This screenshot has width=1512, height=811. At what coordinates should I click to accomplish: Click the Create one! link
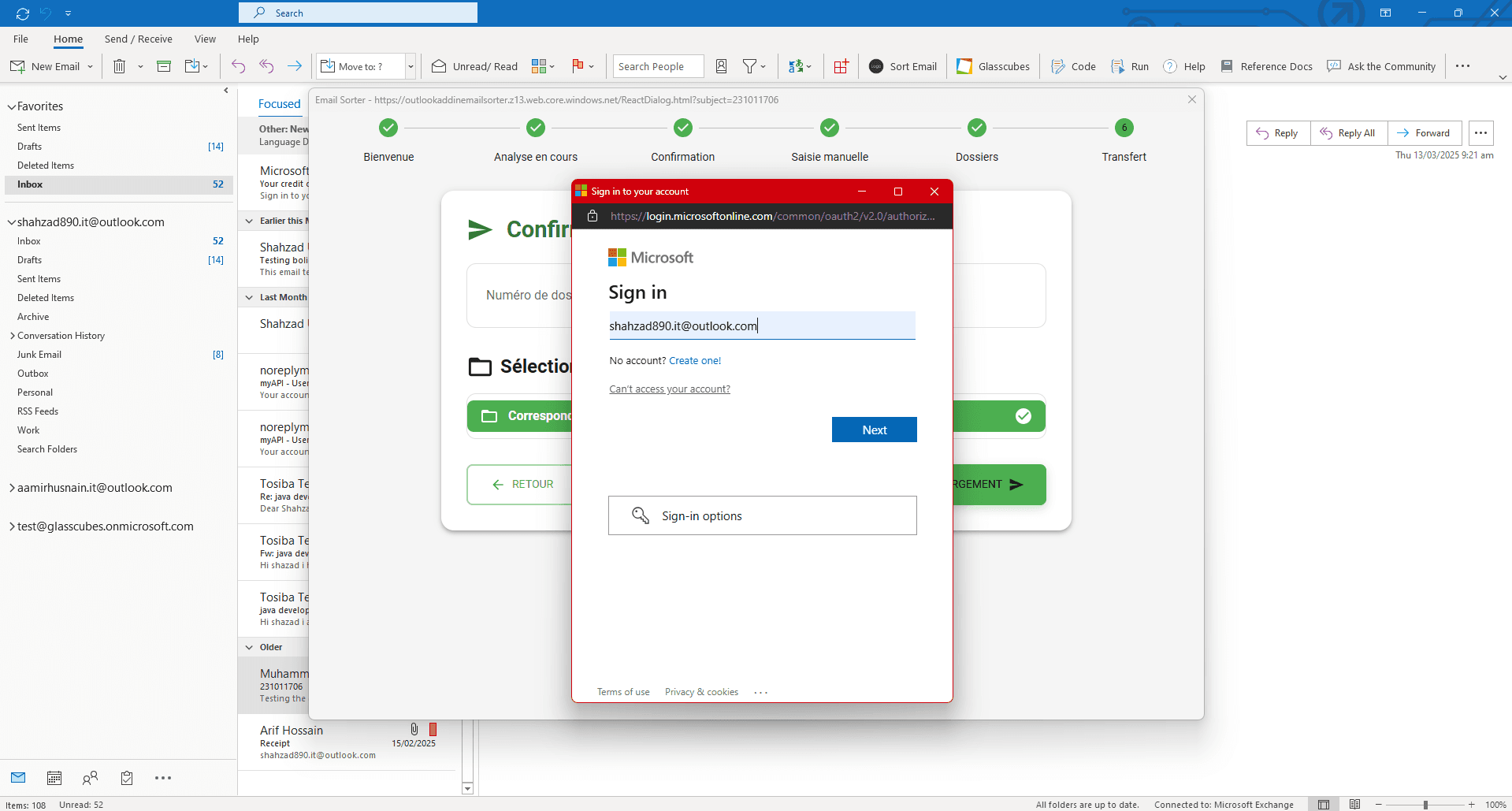tap(695, 361)
